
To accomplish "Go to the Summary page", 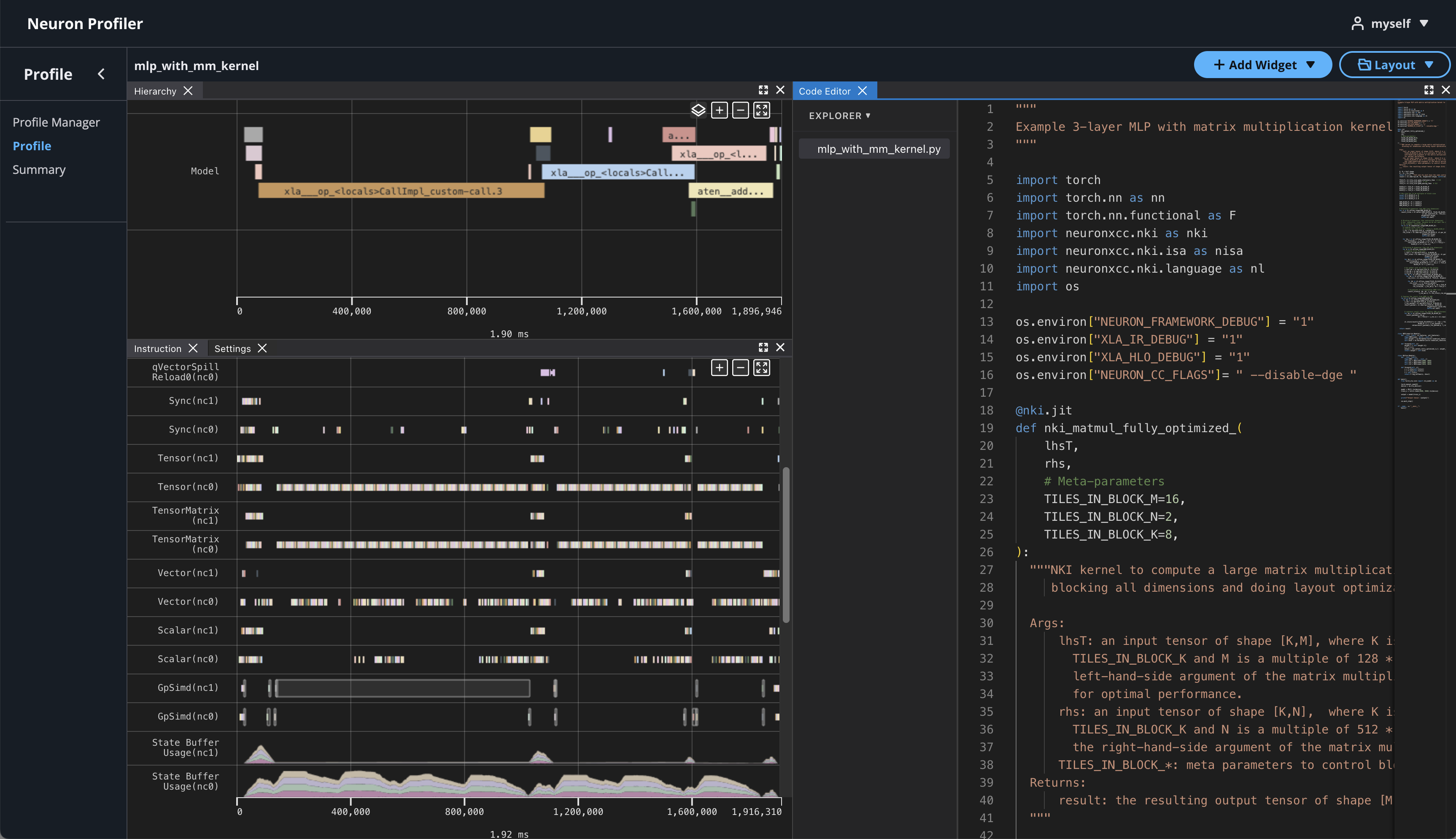I will click(39, 169).
